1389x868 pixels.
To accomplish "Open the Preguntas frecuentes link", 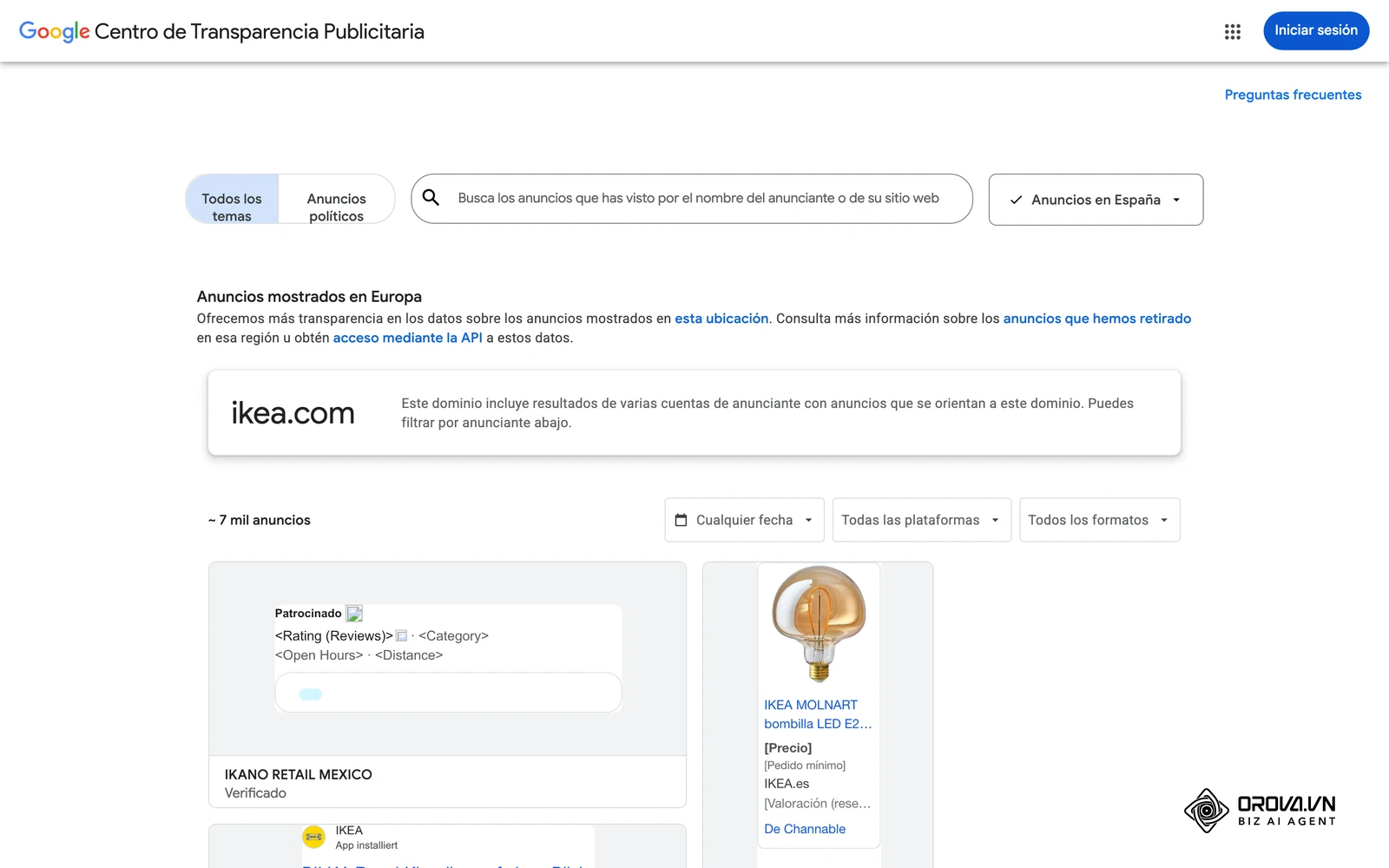I will [1293, 95].
